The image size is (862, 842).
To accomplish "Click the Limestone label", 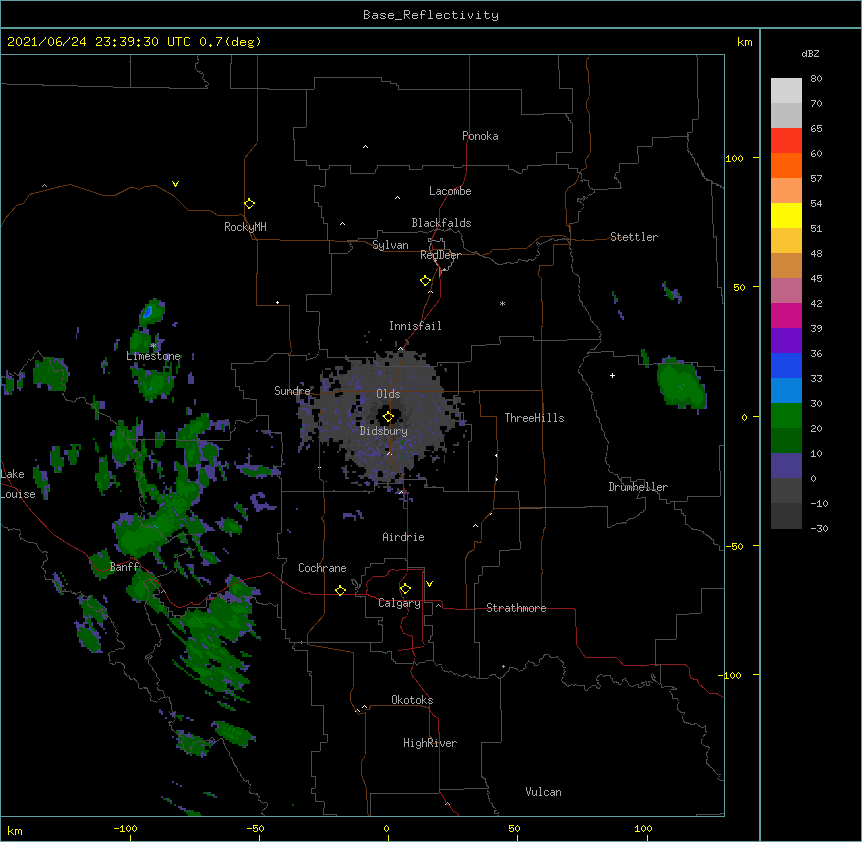I will point(153,356).
